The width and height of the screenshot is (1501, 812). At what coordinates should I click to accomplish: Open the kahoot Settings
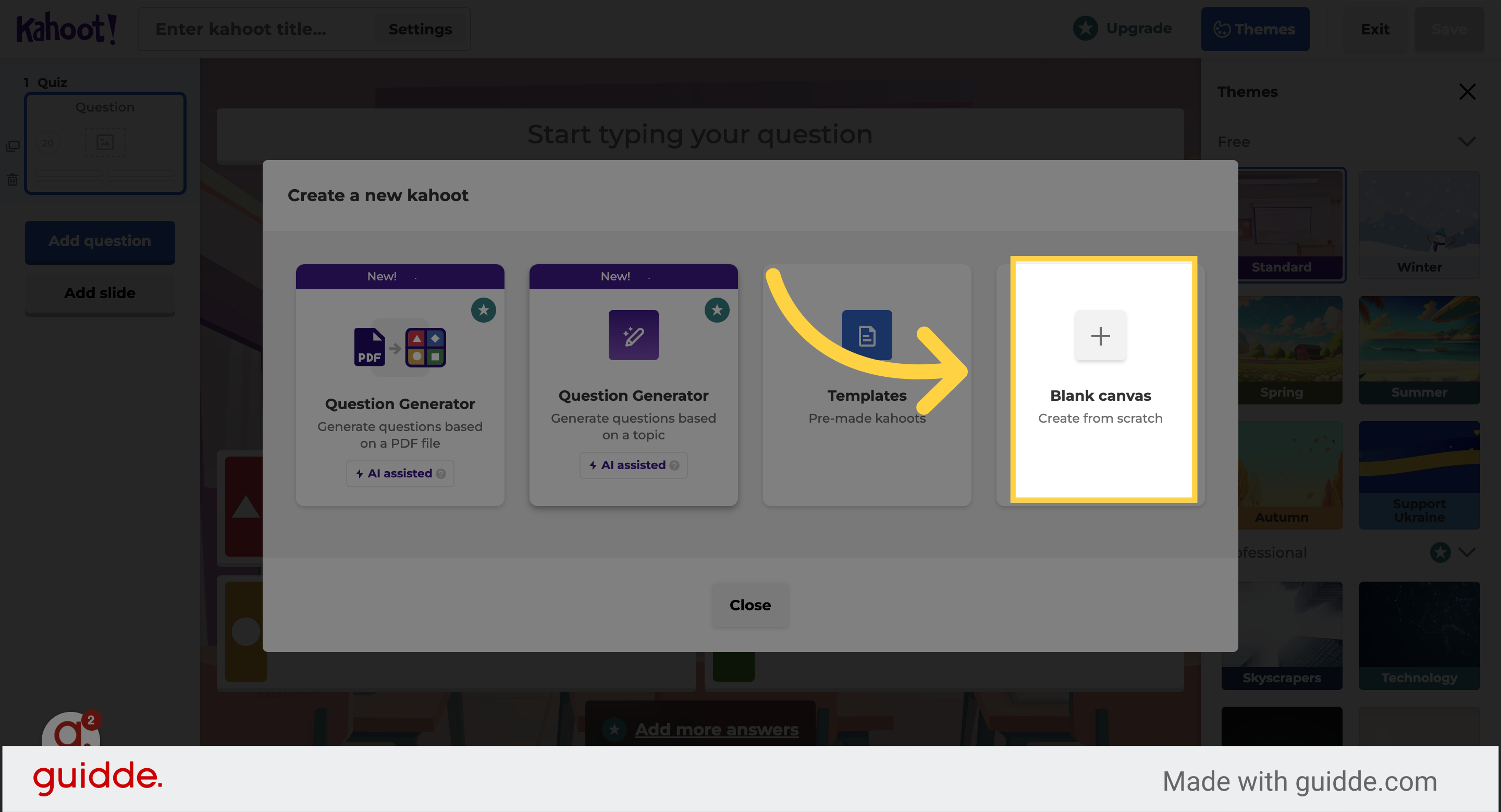(420, 29)
